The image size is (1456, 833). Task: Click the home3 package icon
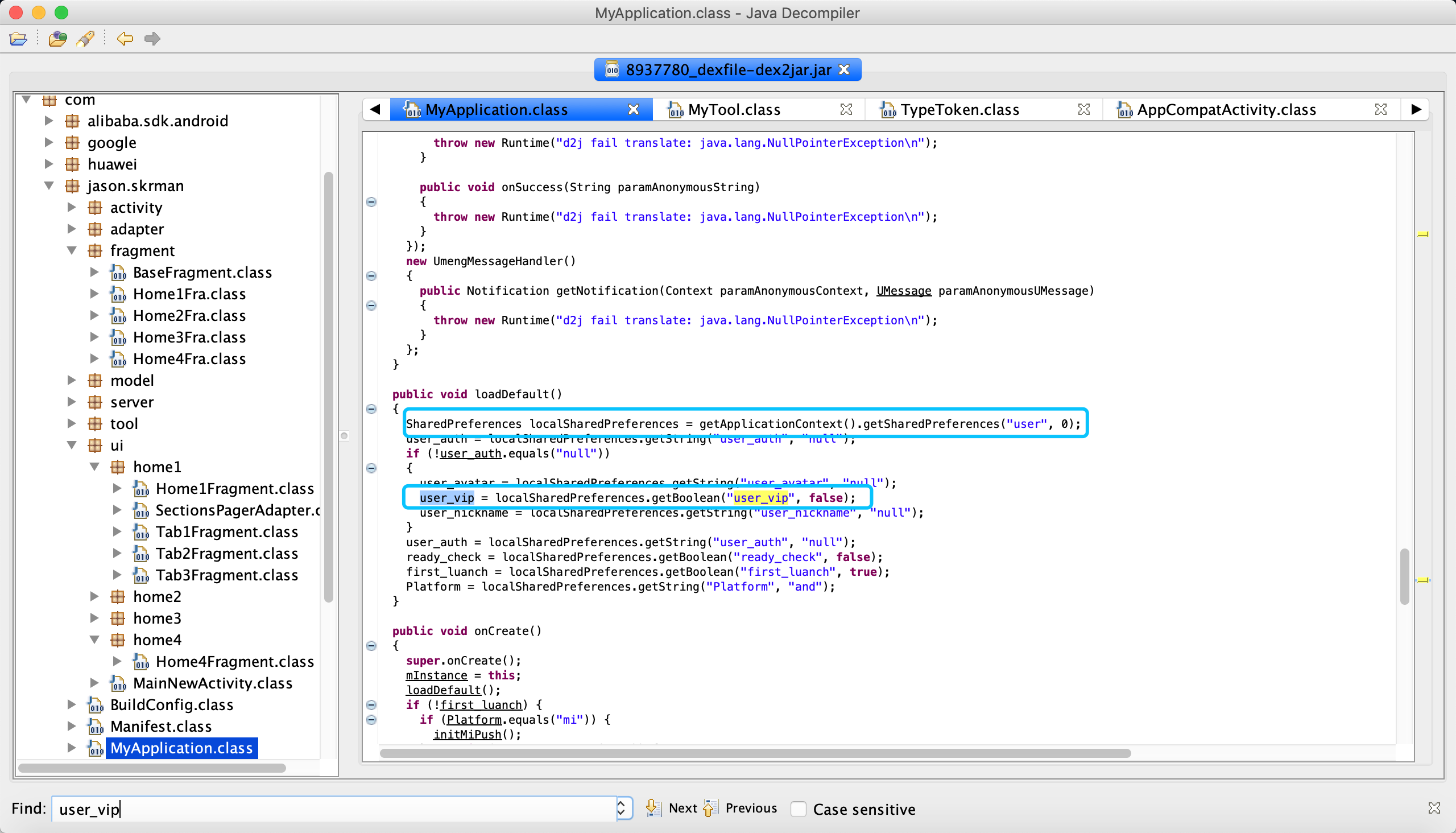pyautogui.click(x=118, y=618)
